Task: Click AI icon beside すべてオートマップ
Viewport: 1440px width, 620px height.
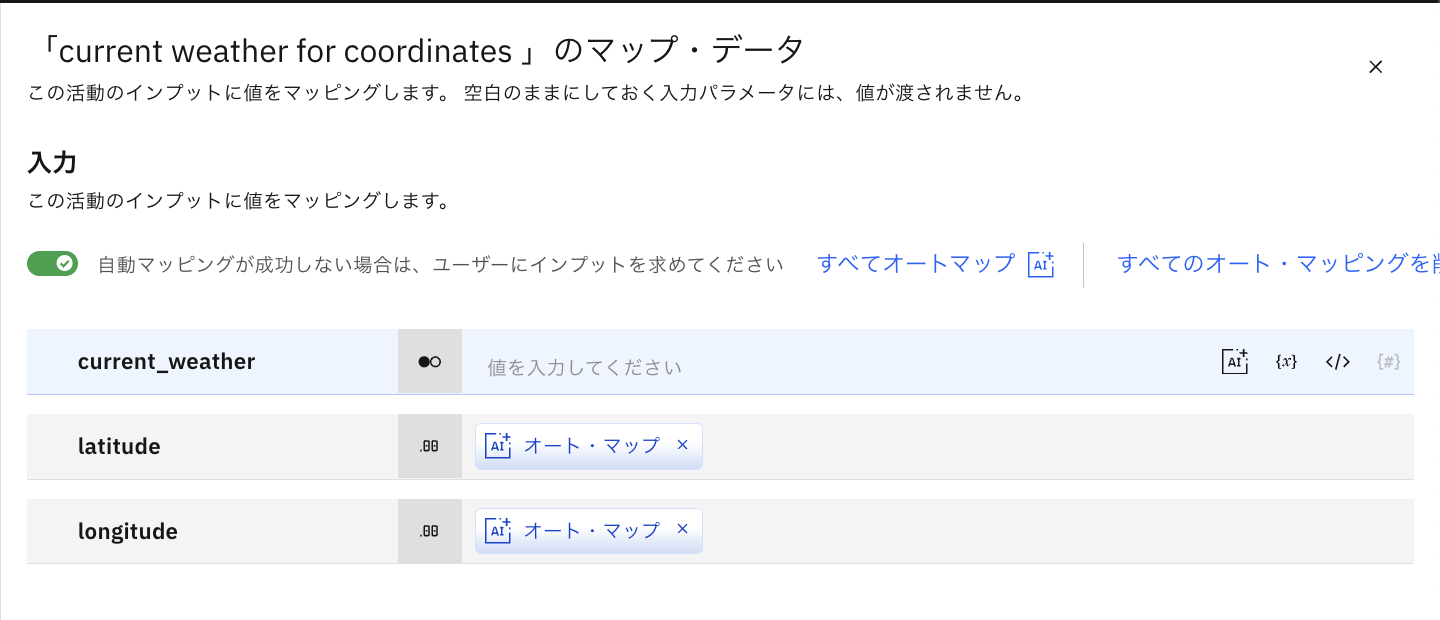Action: click(1041, 264)
